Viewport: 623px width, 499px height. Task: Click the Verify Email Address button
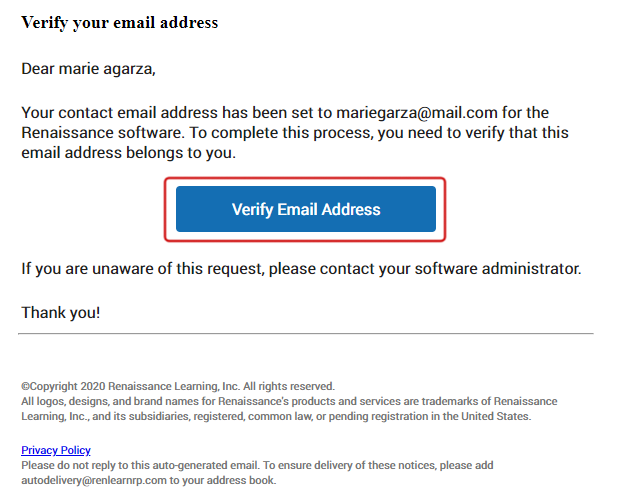306,209
